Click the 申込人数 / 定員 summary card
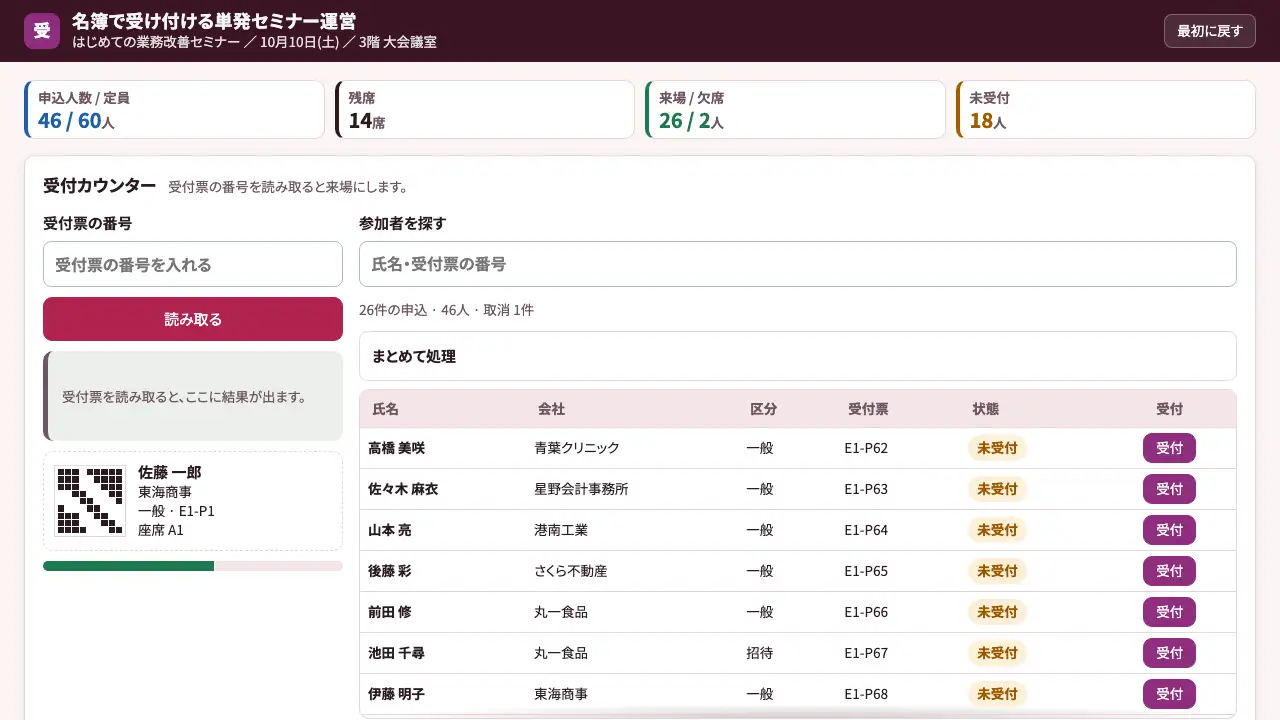 (x=174, y=109)
